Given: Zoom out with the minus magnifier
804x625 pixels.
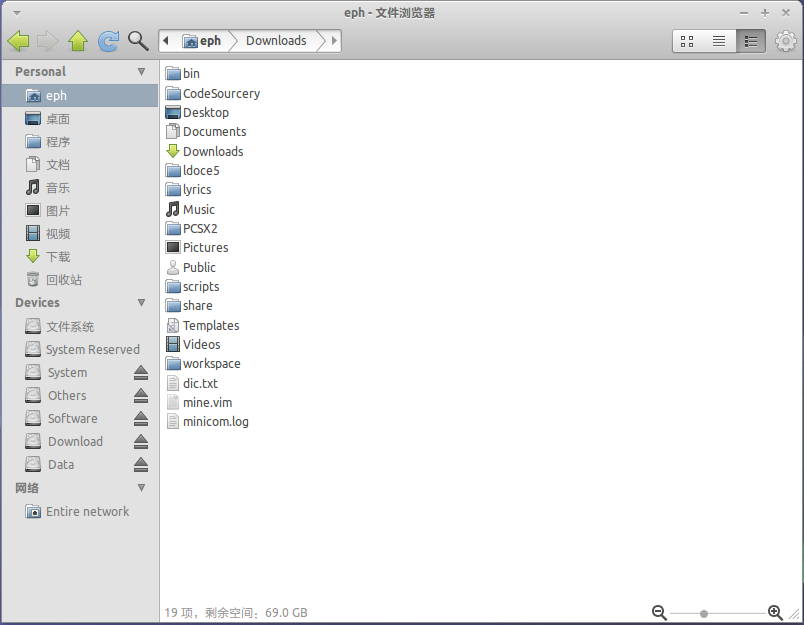Looking at the screenshot, I should pyautogui.click(x=659, y=613).
